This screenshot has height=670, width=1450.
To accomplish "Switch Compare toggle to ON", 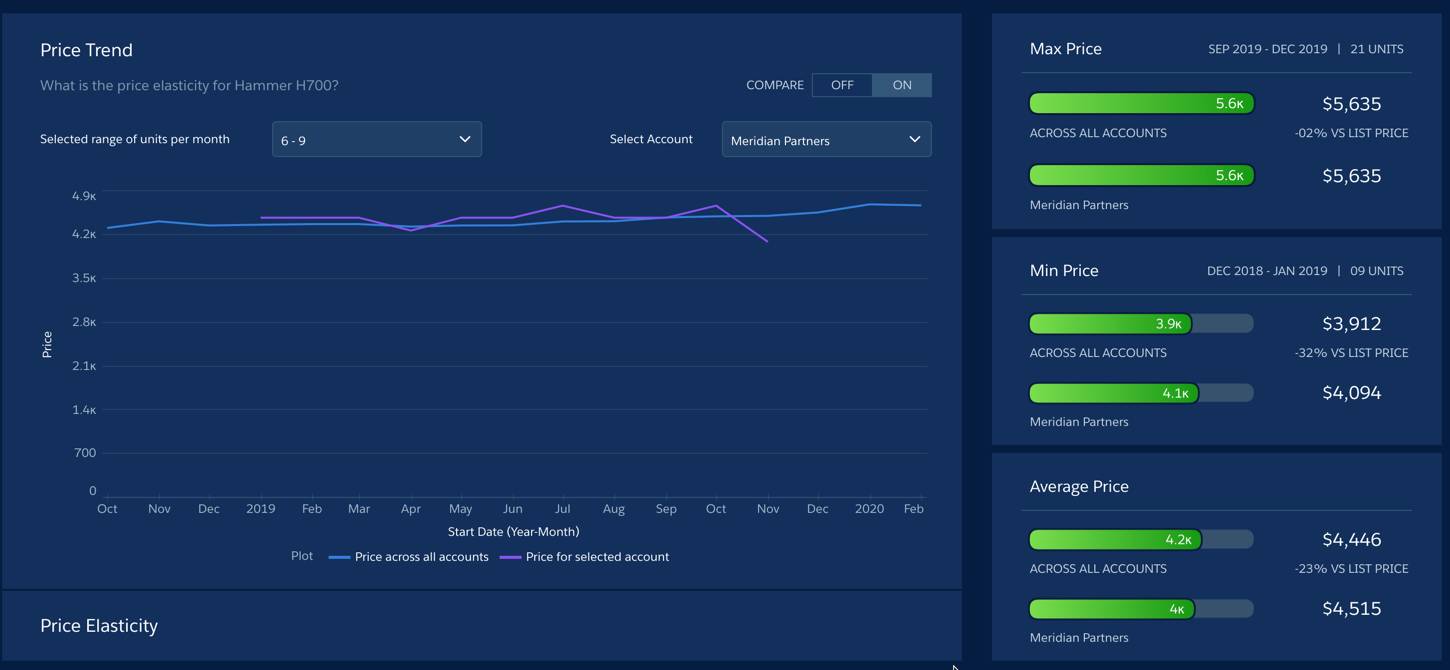I will tap(902, 85).
